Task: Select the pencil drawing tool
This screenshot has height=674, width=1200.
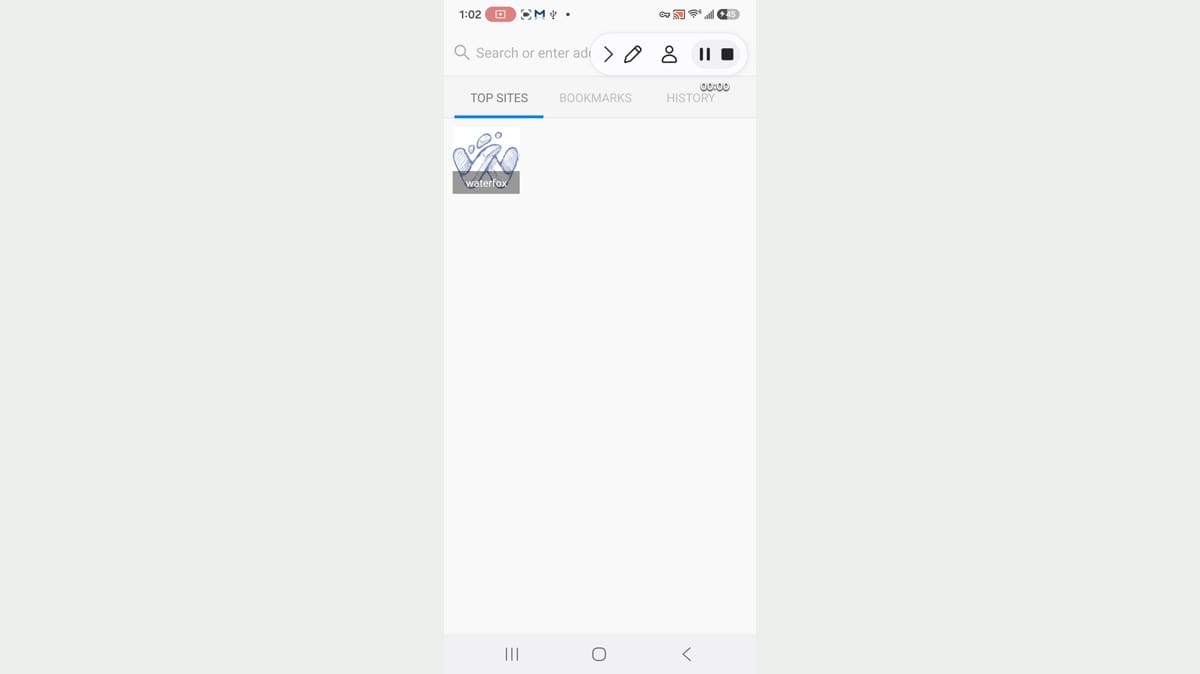Action: click(x=633, y=54)
